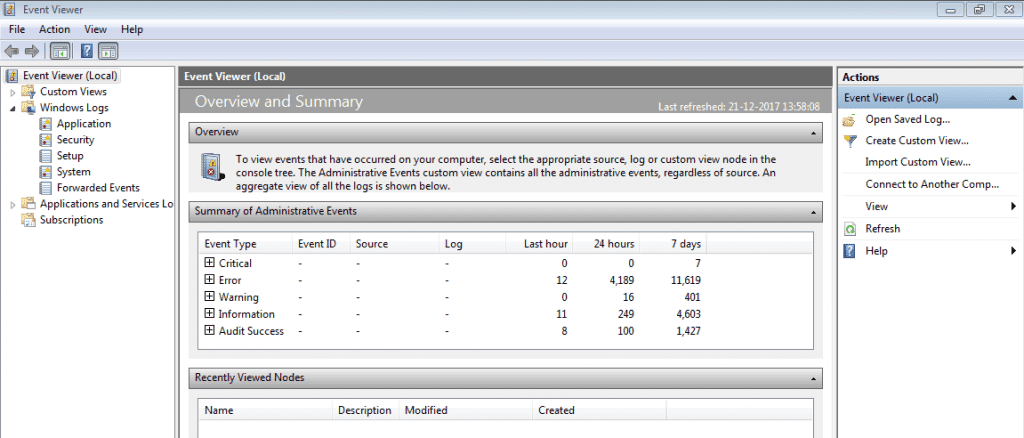Collapse the Overview section
1024x438 pixels.
[x=815, y=132]
